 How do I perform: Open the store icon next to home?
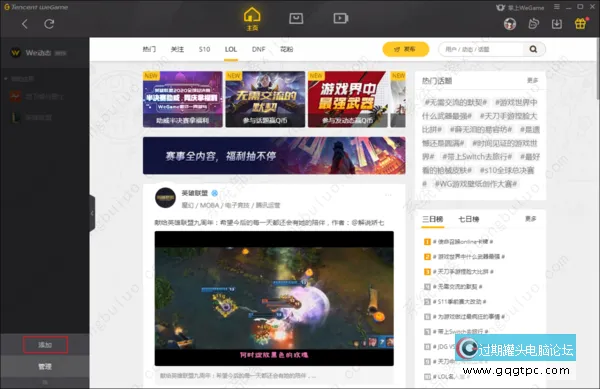(296, 18)
